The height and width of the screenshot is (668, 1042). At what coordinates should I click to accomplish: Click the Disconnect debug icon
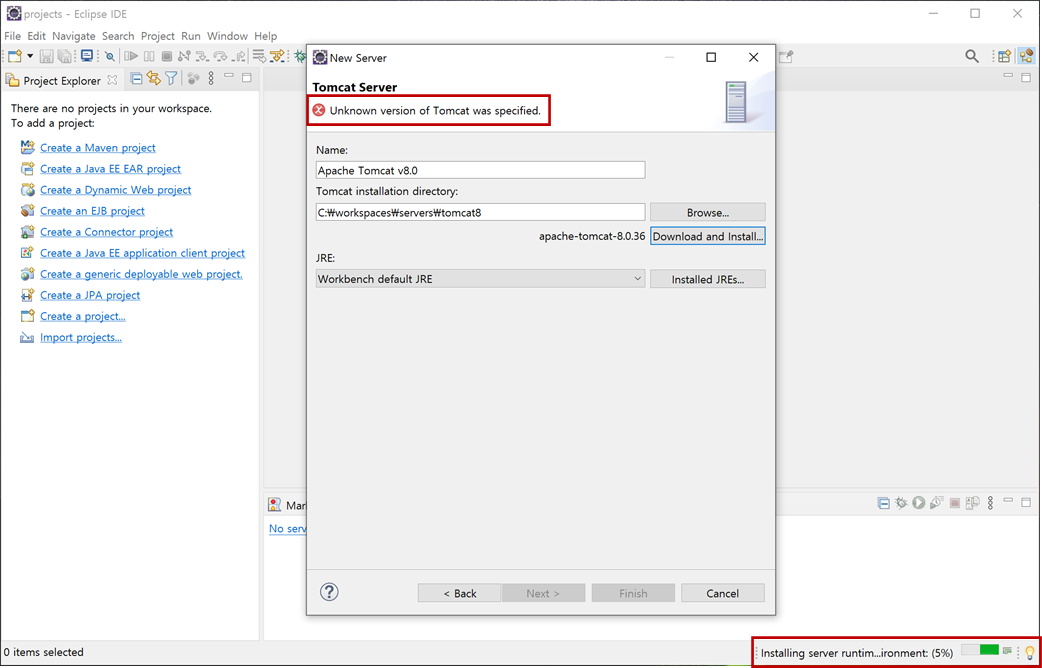(185, 56)
